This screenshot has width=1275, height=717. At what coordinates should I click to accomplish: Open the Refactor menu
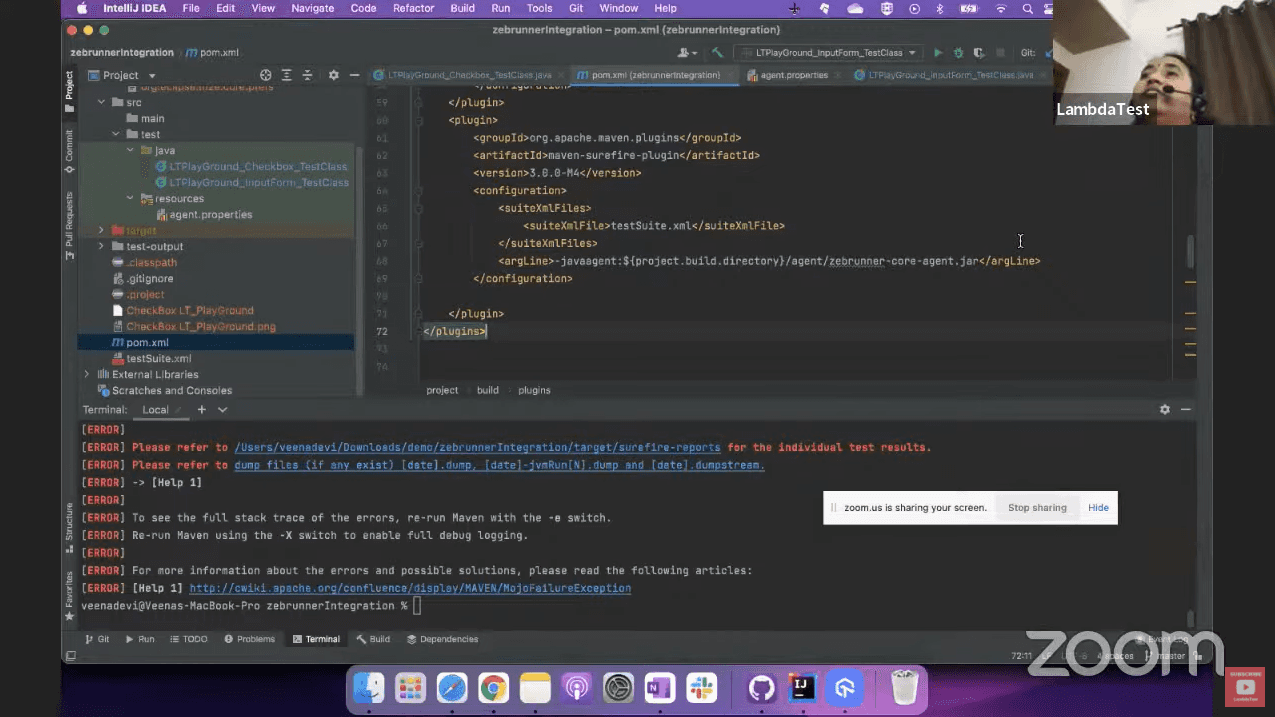[413, 8]
